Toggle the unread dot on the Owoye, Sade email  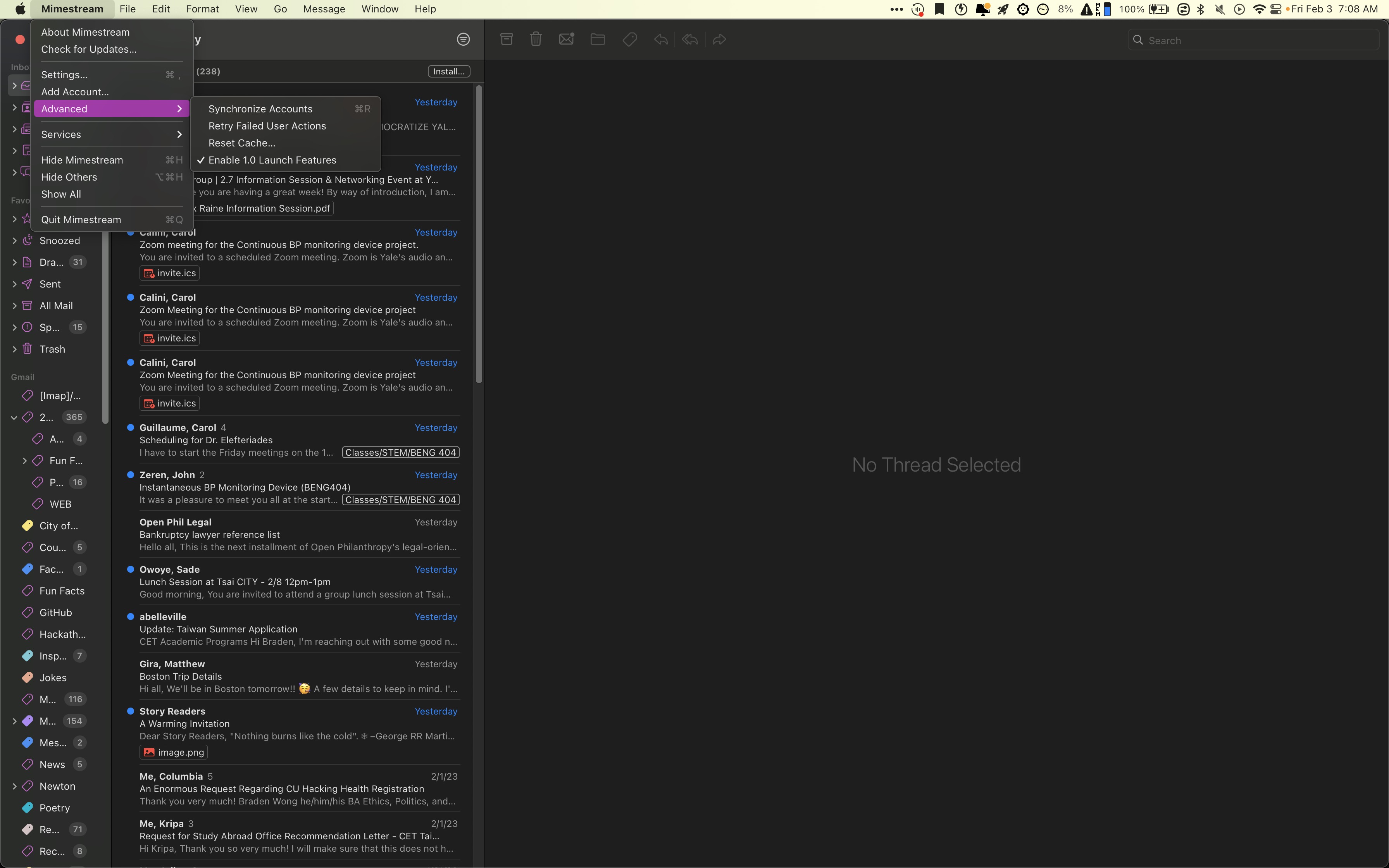coord(130,569)
